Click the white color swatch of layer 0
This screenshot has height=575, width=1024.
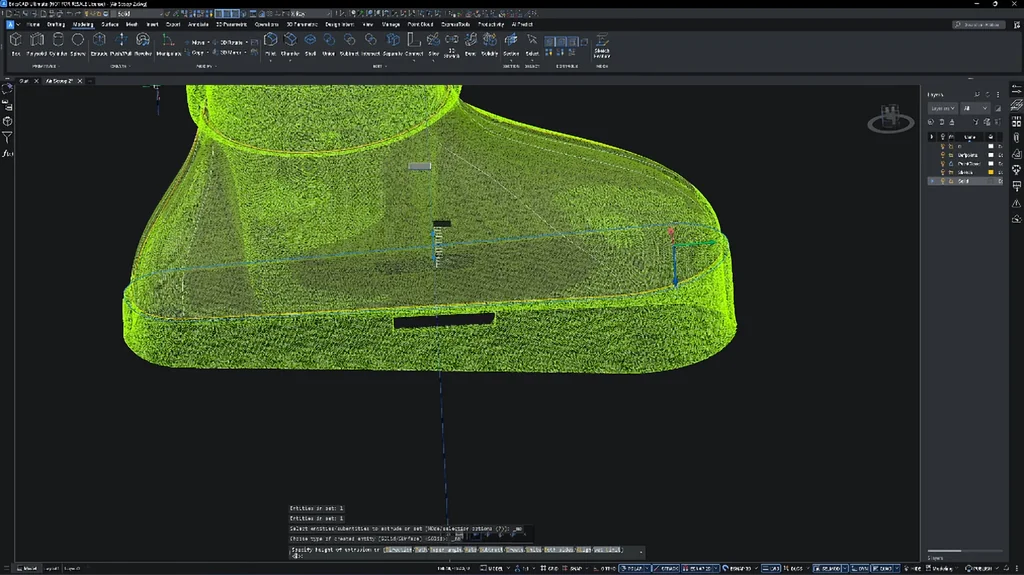[991, 146]
